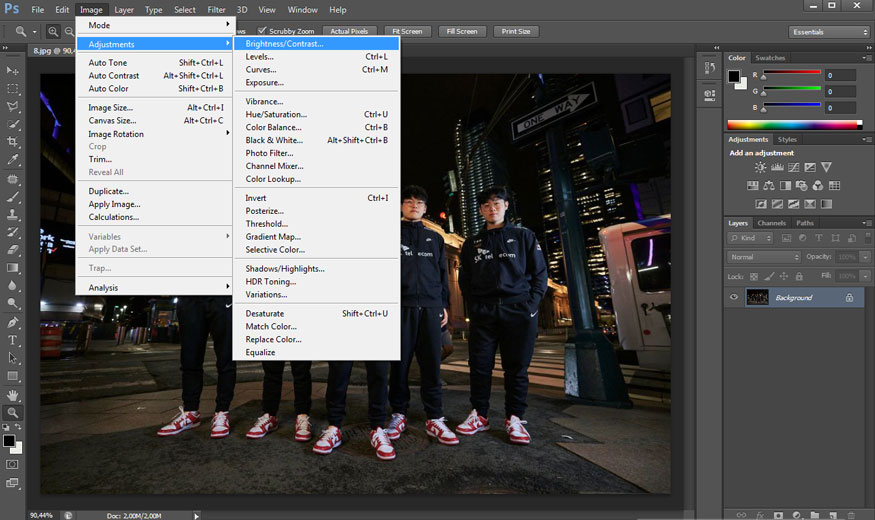The width and height of the screenshot is (875, 520).
Task: Click the 8.jpg document tab
Action: [x=54, y=51]
